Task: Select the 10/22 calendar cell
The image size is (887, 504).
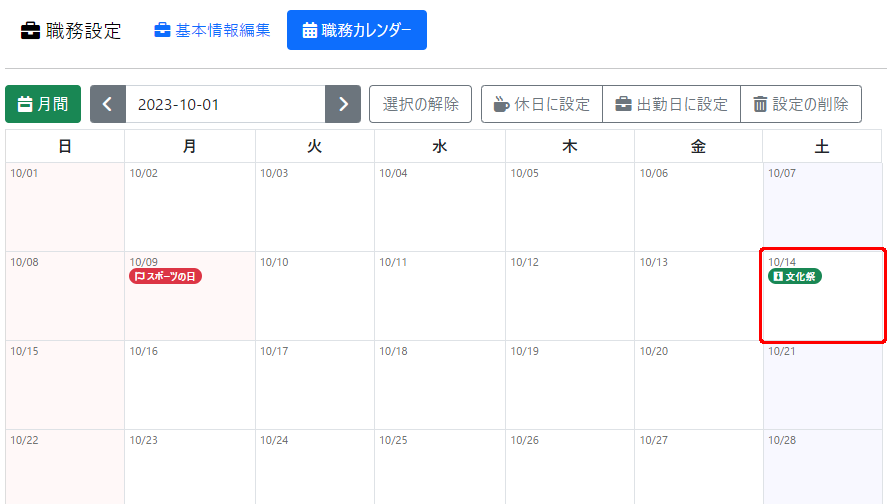Action: point(65,467)
